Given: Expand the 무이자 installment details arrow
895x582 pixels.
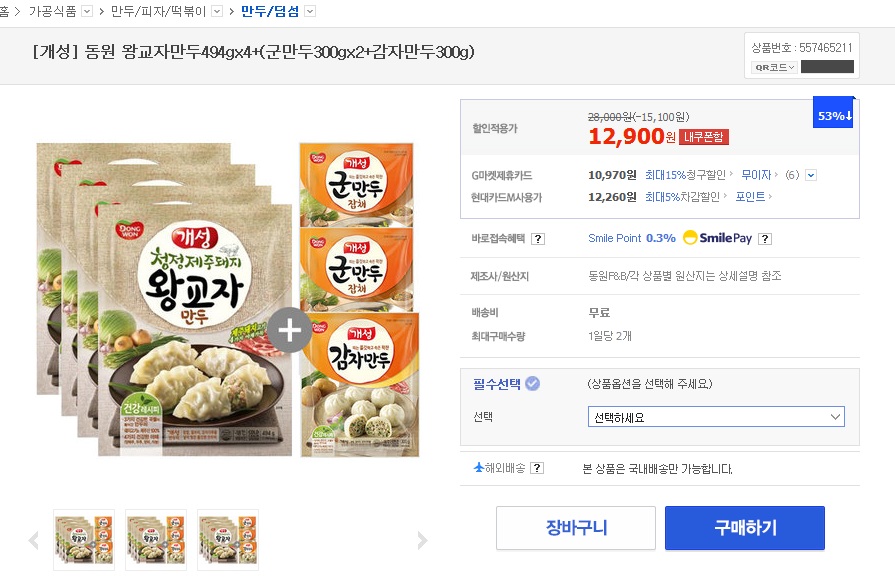Looking at the screenshot, I should [x=811, y=175].
